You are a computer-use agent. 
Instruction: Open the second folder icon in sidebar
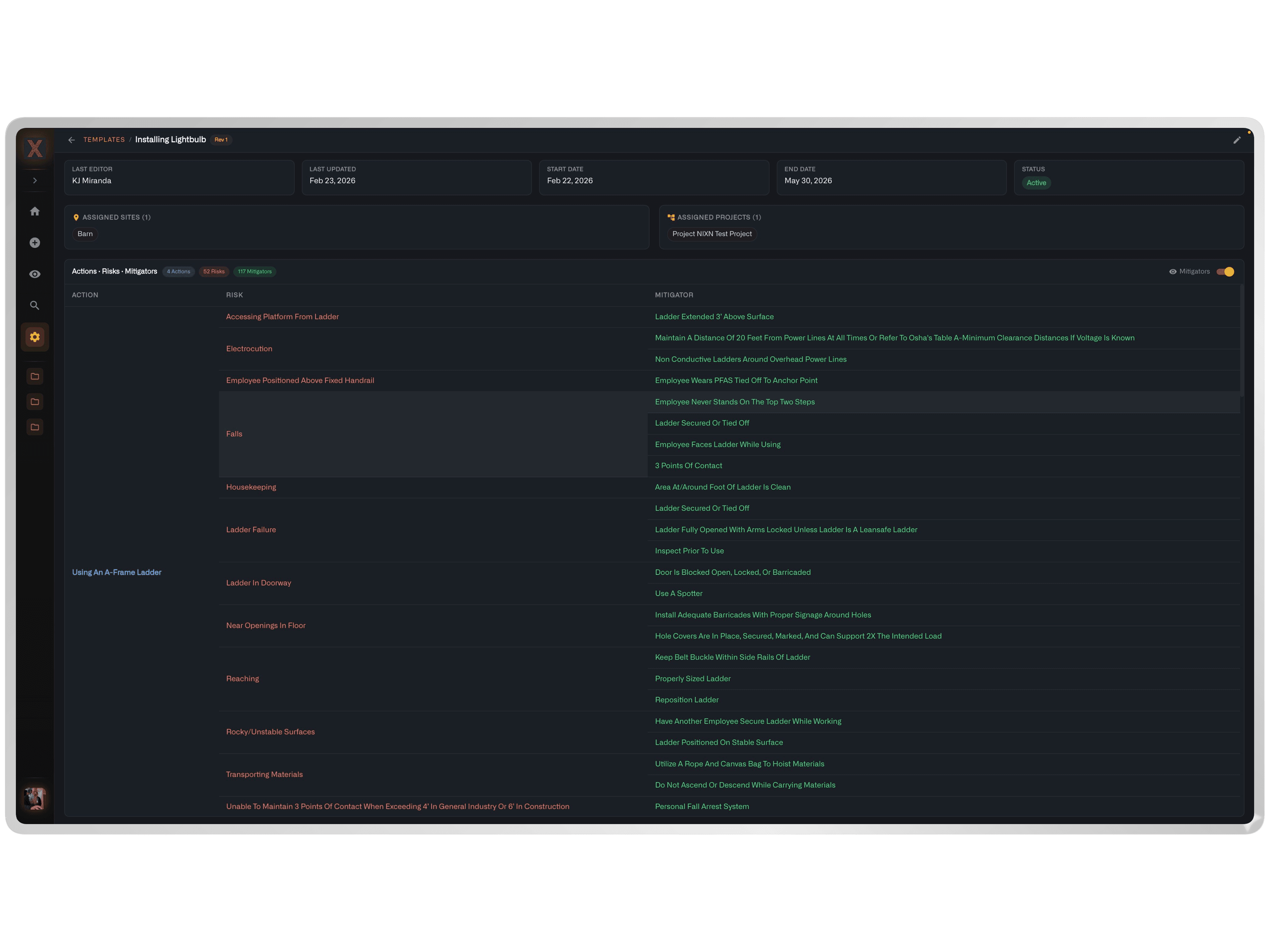point(35,402)
